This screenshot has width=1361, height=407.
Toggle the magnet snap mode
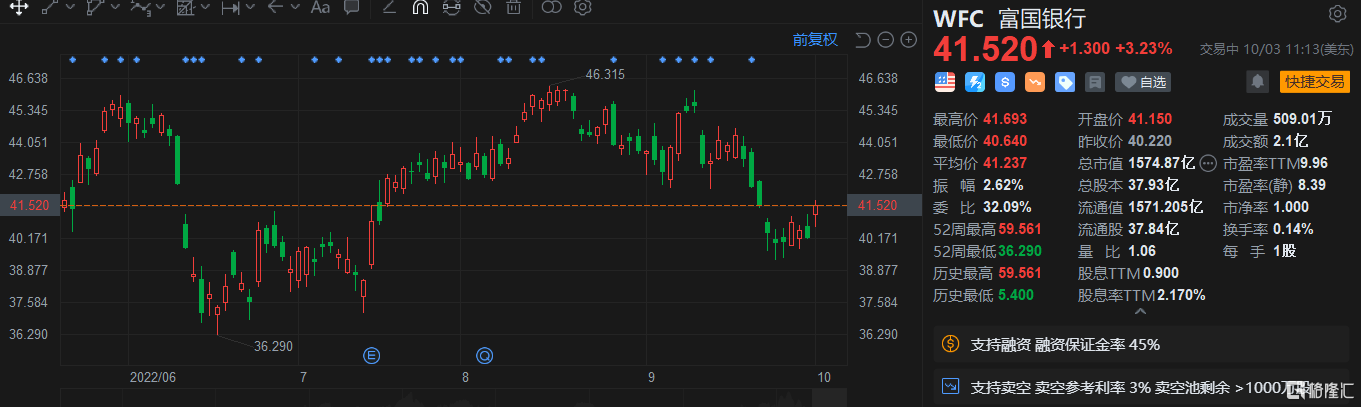420,8
